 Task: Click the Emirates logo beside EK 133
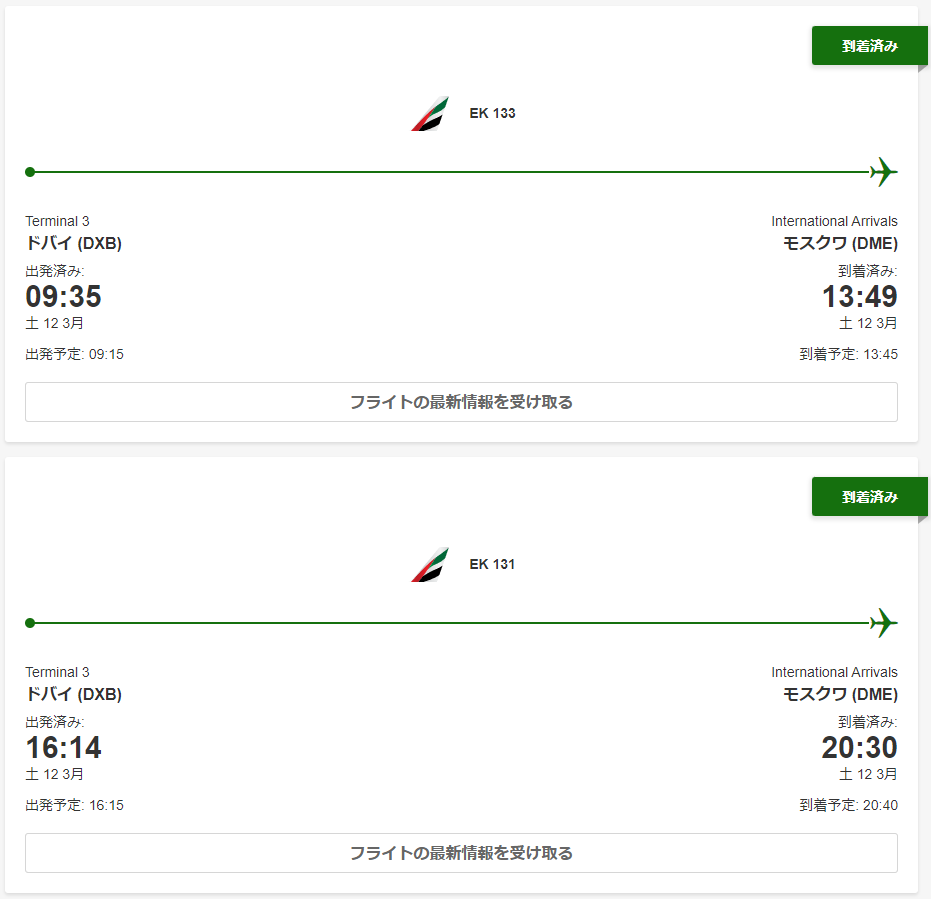430,114
